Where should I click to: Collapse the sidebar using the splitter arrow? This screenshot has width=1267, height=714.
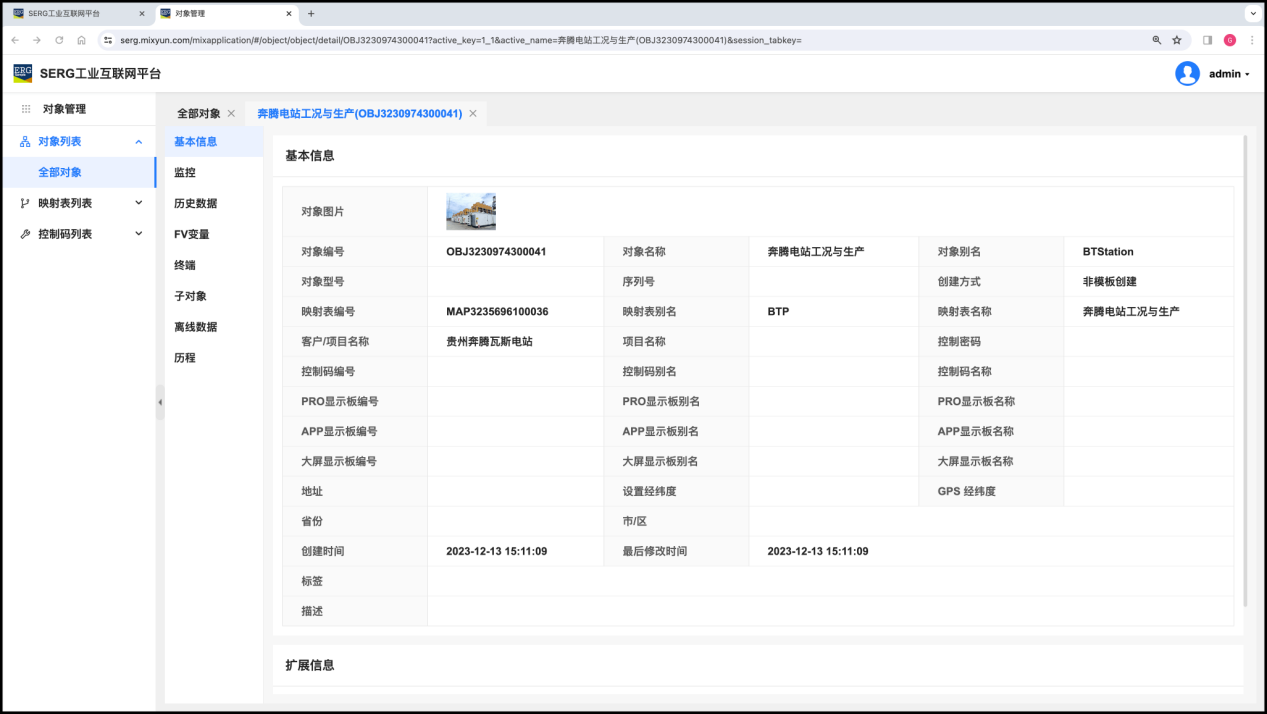(x=160, y=402)
